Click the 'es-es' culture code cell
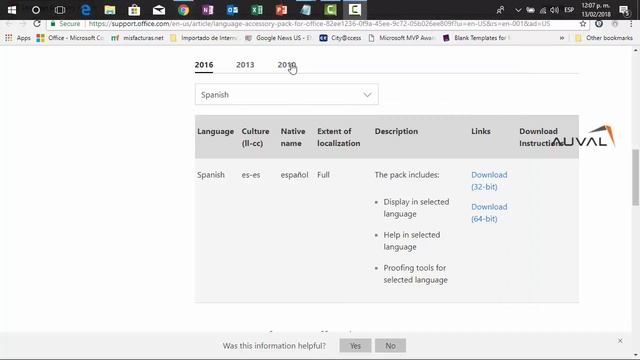 [251, 175]
